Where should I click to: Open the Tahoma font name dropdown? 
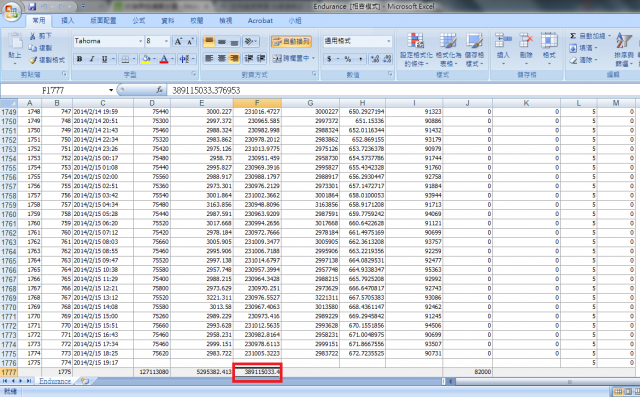click(140, 41)
